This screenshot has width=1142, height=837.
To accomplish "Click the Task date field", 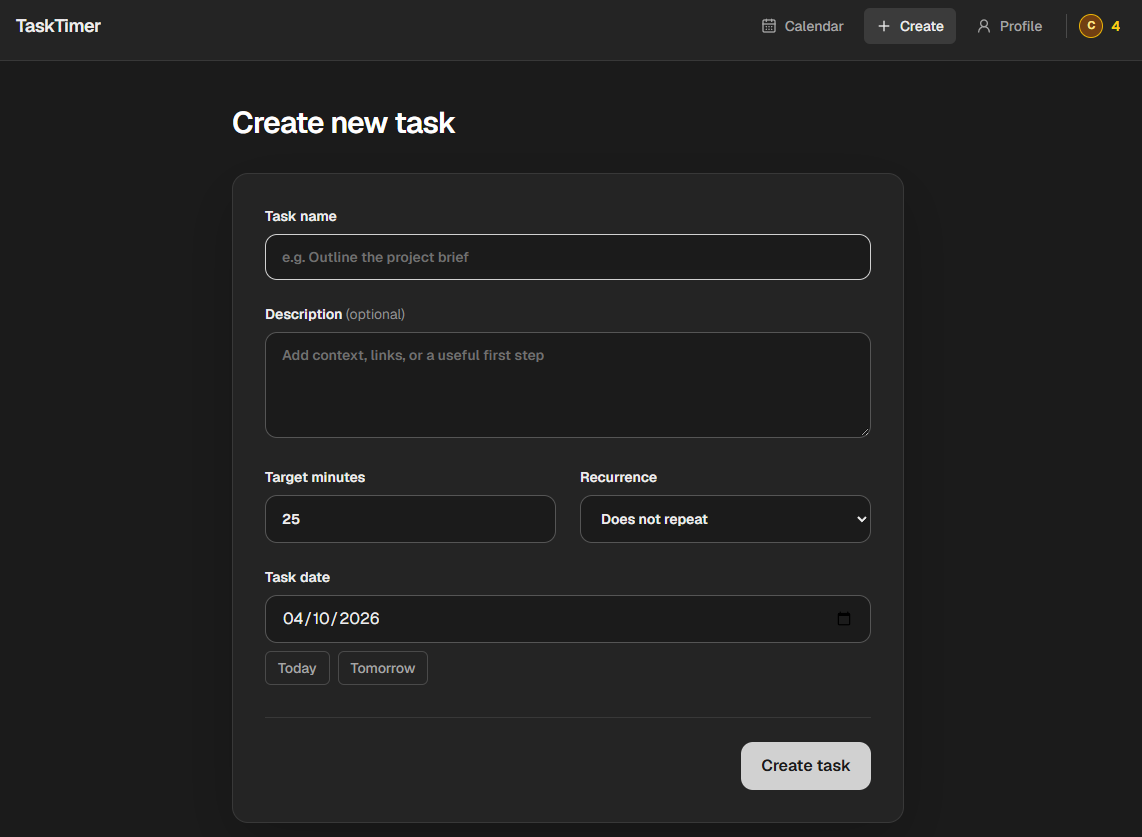I will [x=567, y=619].
